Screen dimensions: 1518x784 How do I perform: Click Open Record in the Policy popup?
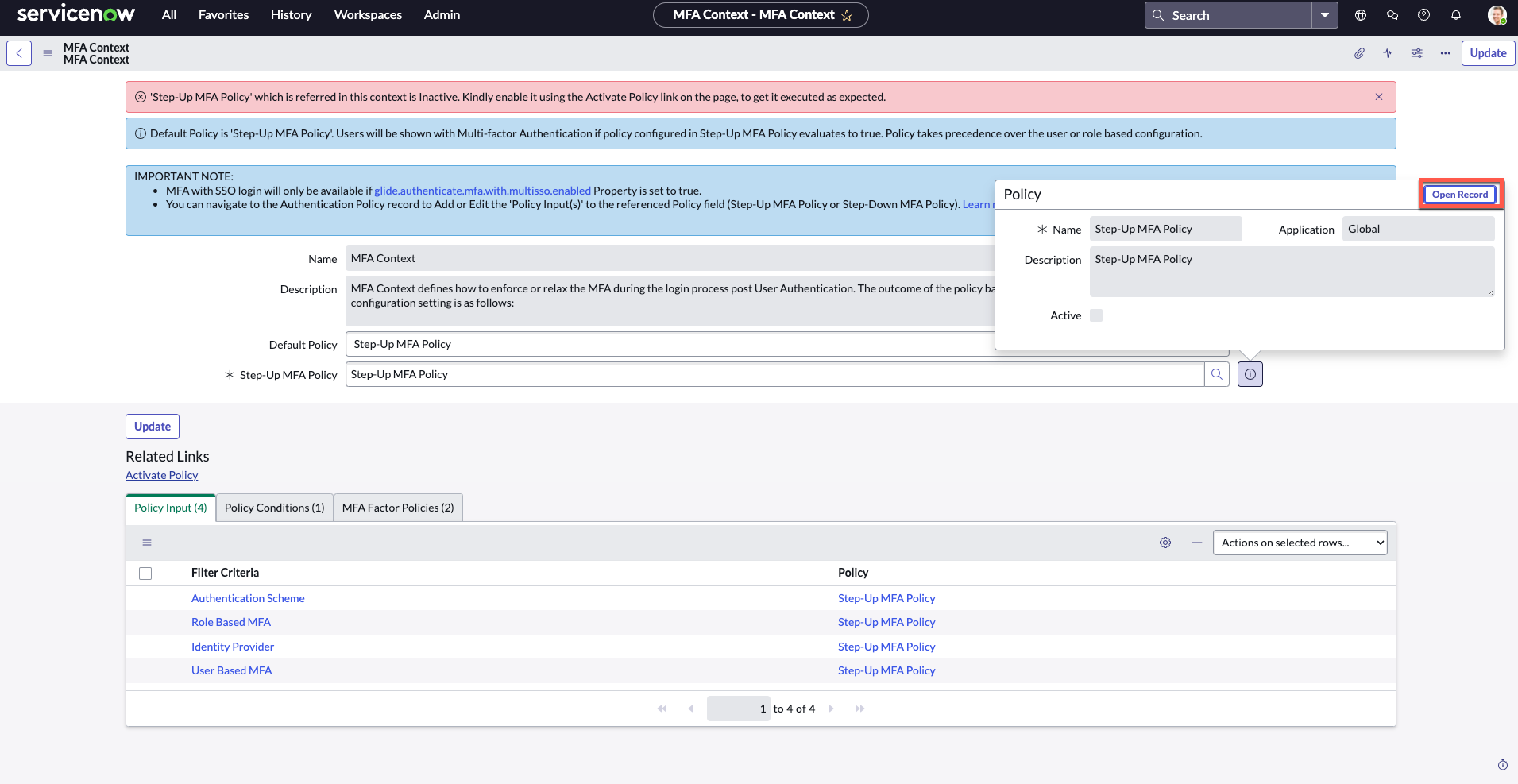pos(1460,195)
